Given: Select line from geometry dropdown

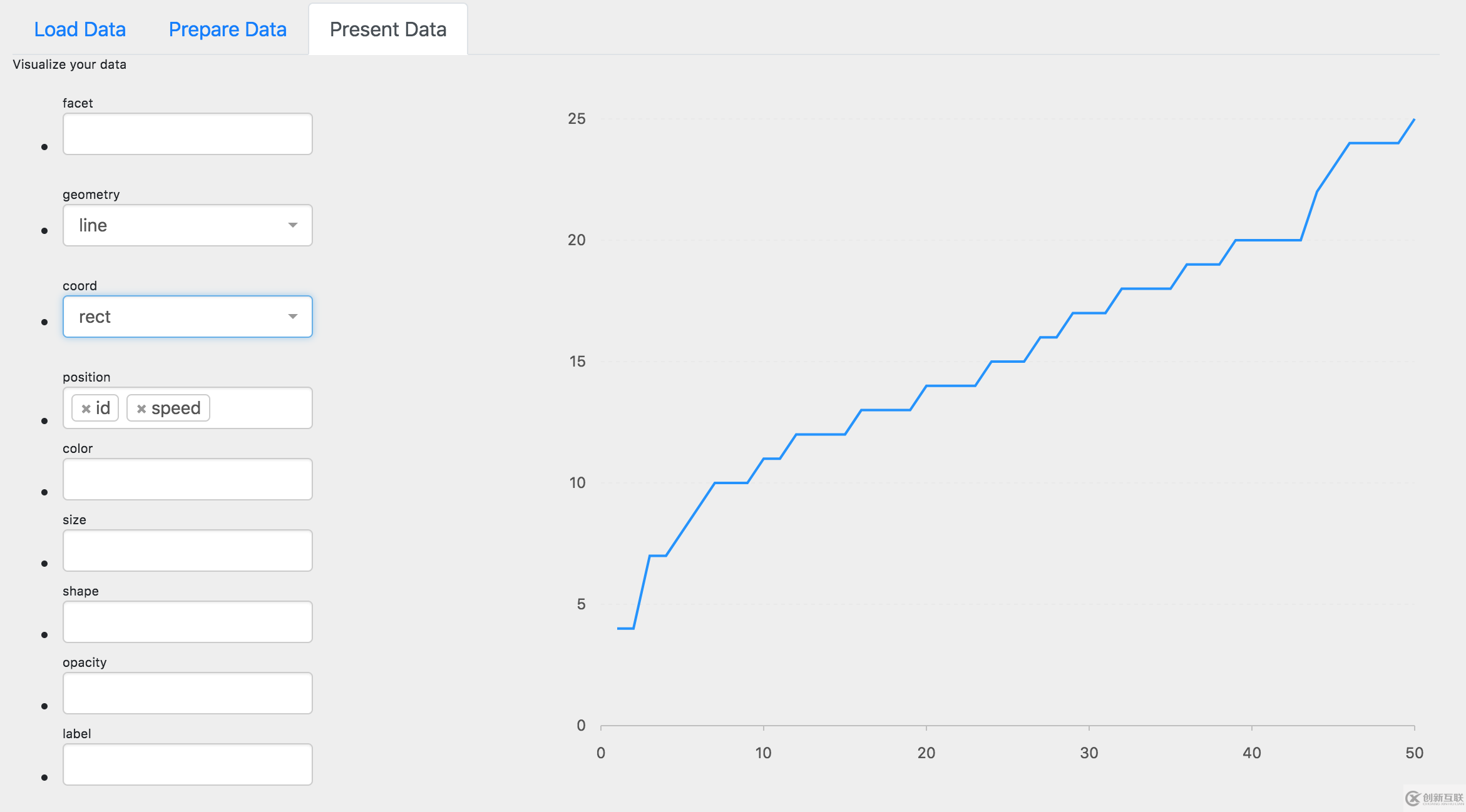Looking at the screenshot, I should click(x=186, y=225).
